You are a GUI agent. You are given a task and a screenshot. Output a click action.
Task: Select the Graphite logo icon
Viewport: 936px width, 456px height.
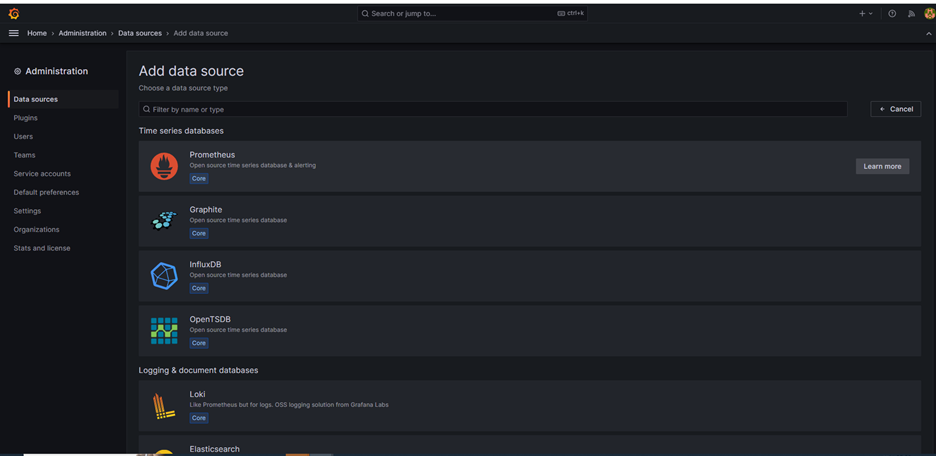tap(164, 221)
